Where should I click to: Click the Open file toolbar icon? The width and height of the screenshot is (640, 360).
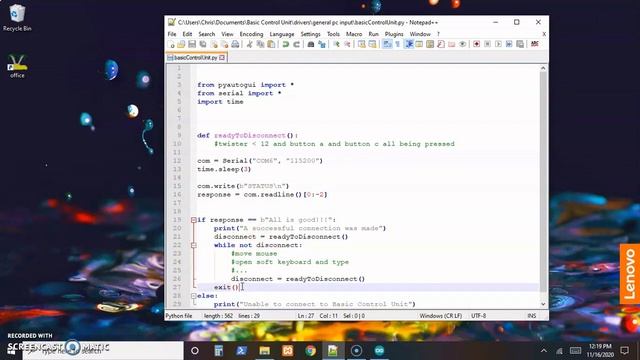pyautogui.click(x=181, y=44)
